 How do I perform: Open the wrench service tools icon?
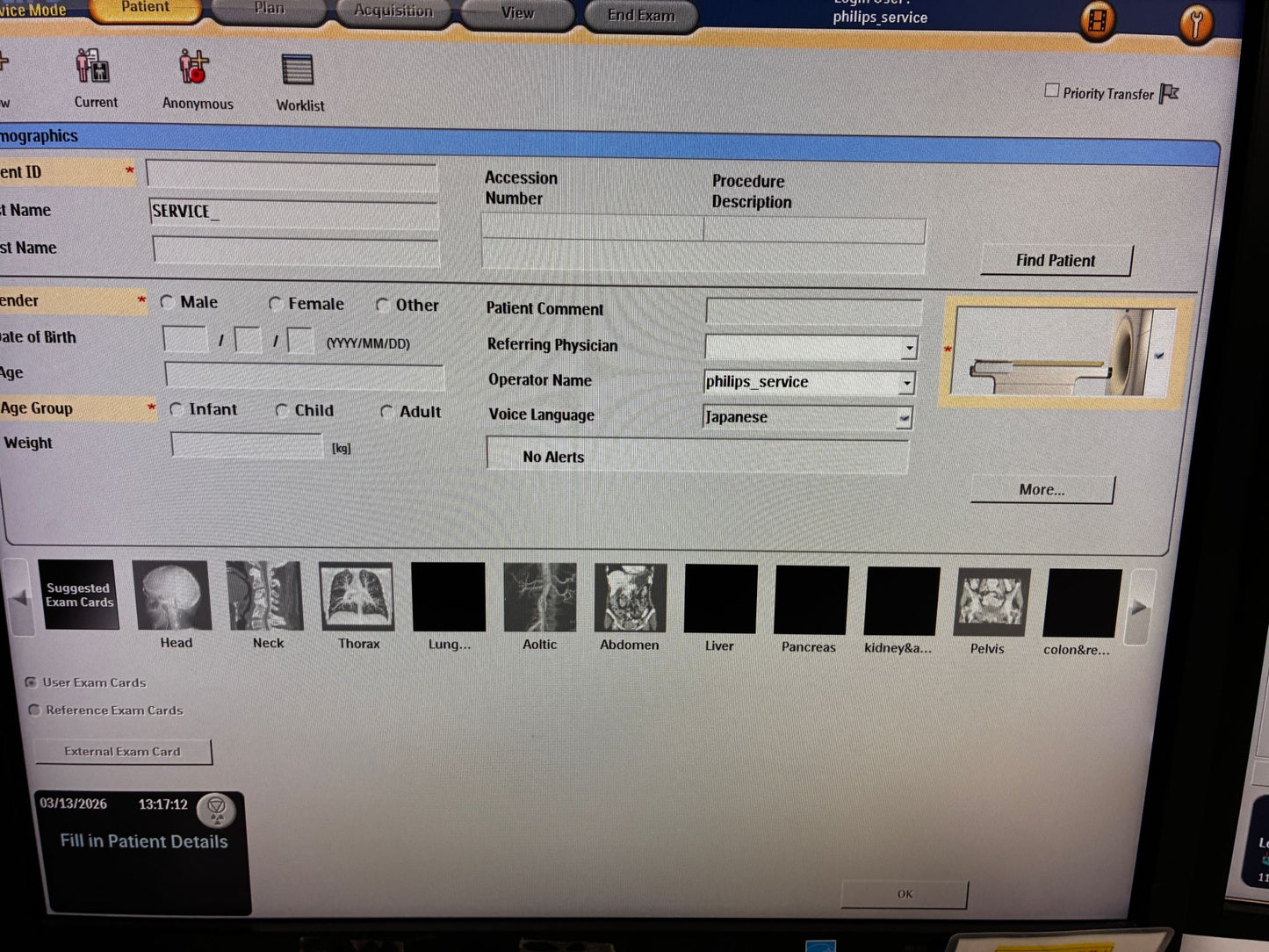1195,24
